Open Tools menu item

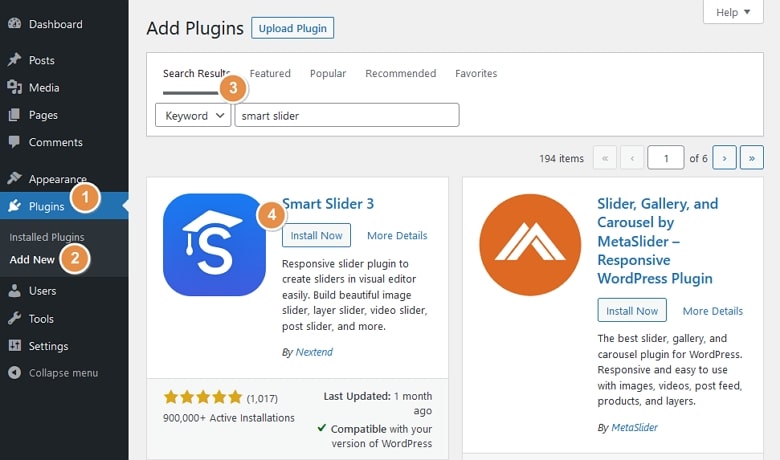point(41,319)
